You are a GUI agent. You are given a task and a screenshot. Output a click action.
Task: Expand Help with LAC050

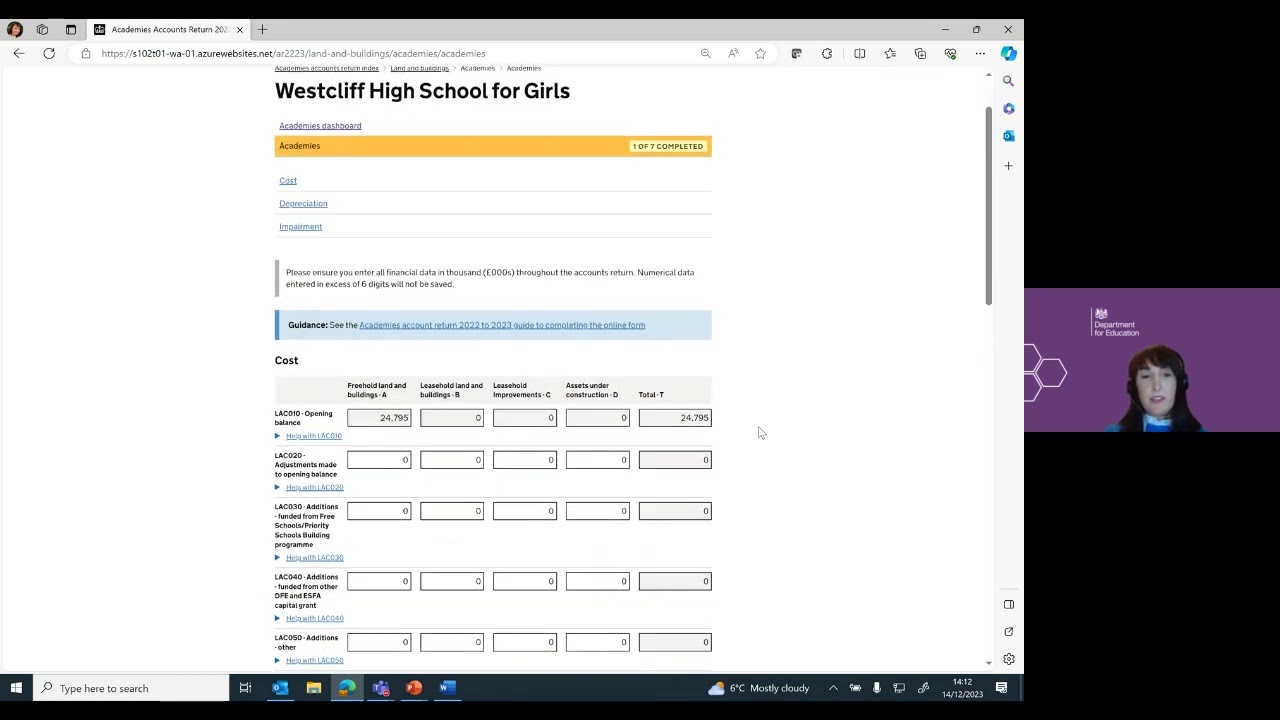point(314,660)
